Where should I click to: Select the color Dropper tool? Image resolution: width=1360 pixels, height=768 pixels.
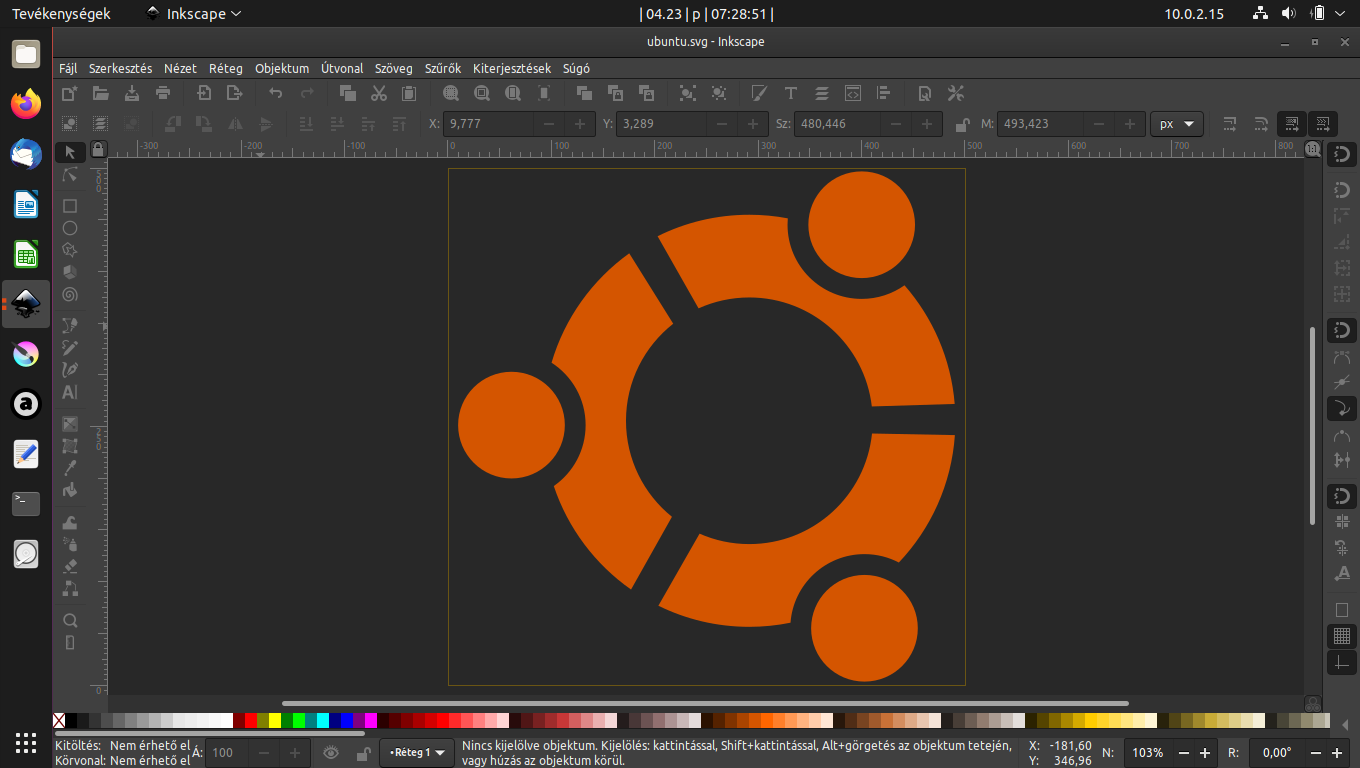pyautogui.click(x=69, y=468)
